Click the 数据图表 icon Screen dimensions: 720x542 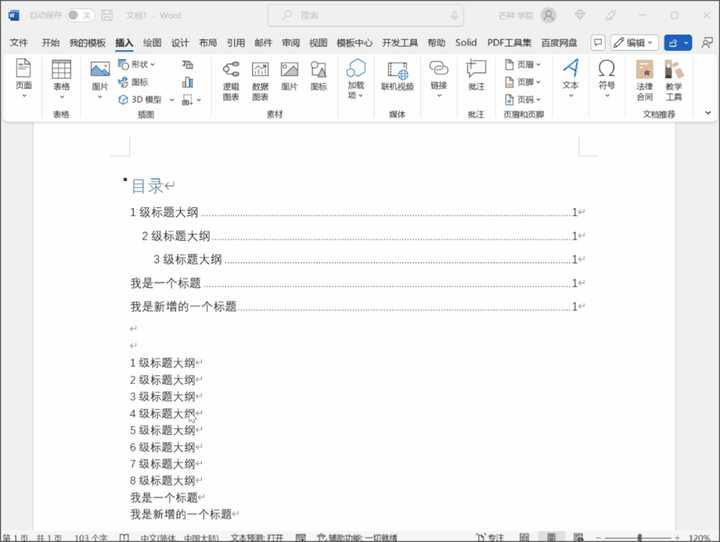pyautogui.click(x=260, y=81)
